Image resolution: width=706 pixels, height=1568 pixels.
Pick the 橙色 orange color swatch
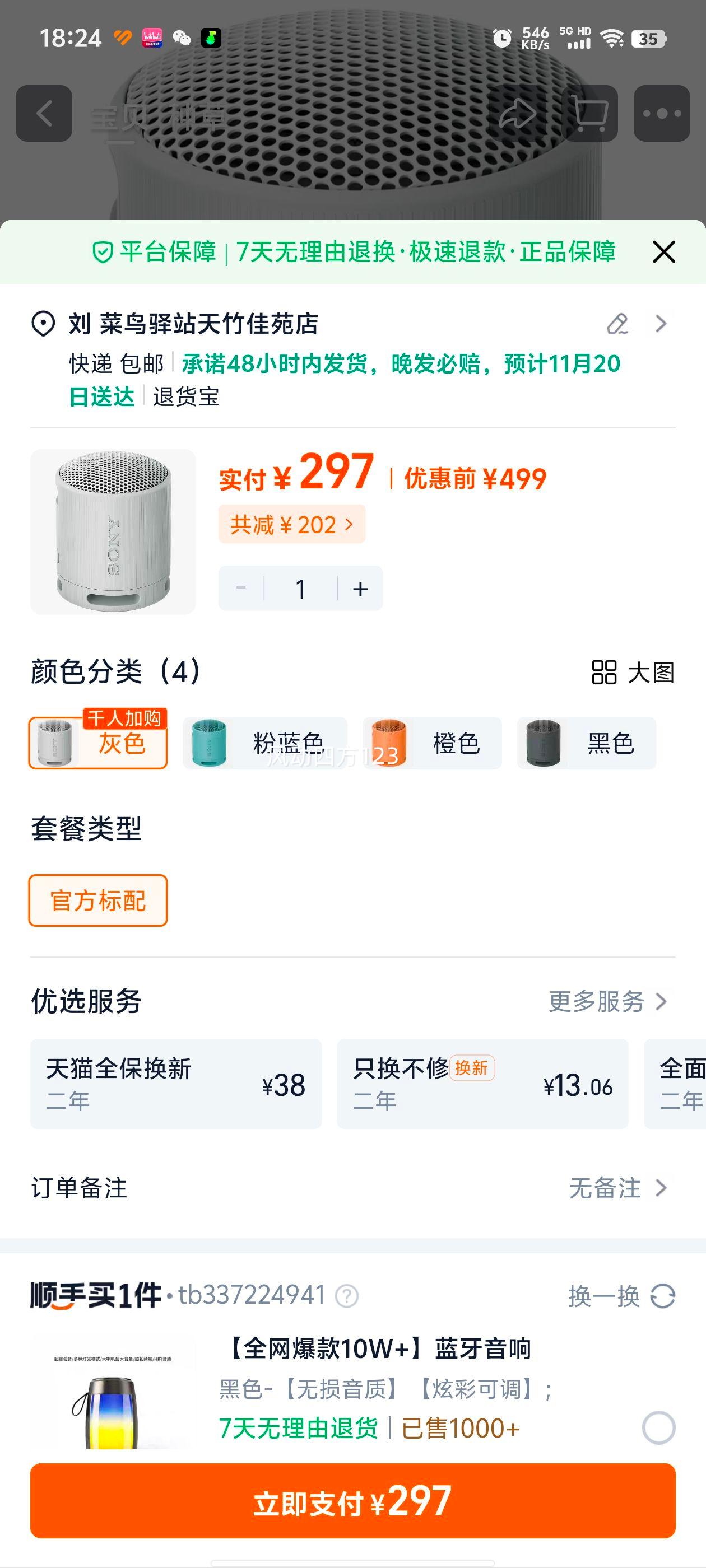pyautogui.click(x=433, y=743)
